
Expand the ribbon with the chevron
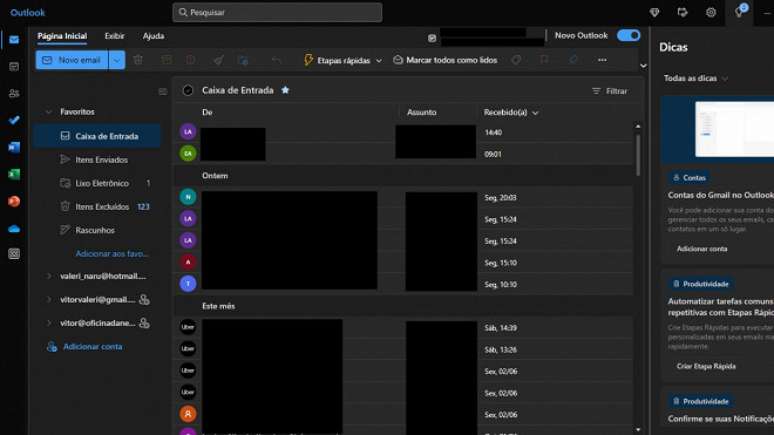click(x=643, y=66)
